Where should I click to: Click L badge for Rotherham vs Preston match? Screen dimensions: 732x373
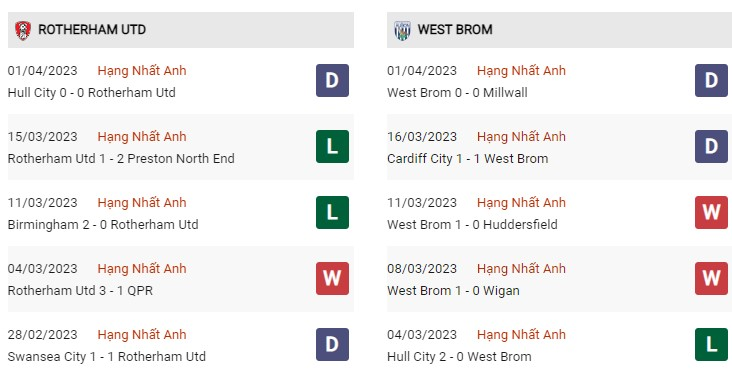(332, 147)
